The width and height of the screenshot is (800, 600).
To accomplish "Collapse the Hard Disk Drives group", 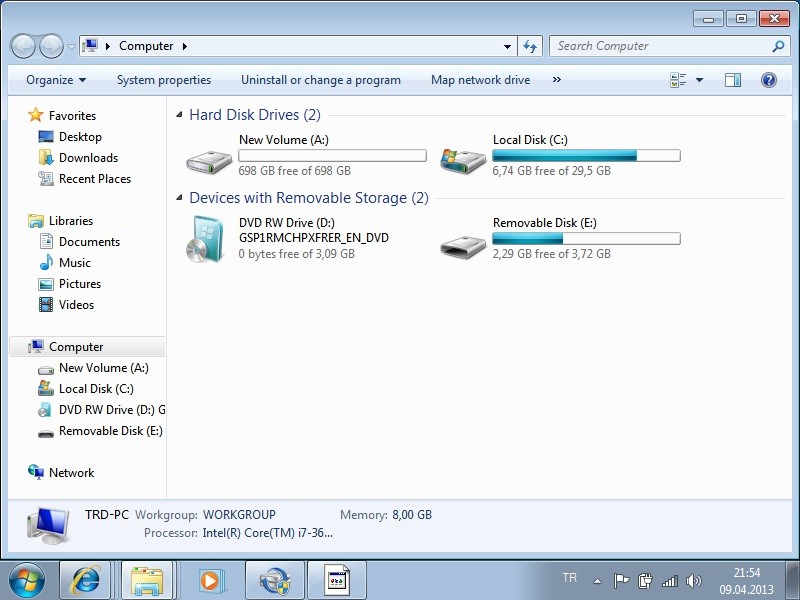I will click(180, 115).
